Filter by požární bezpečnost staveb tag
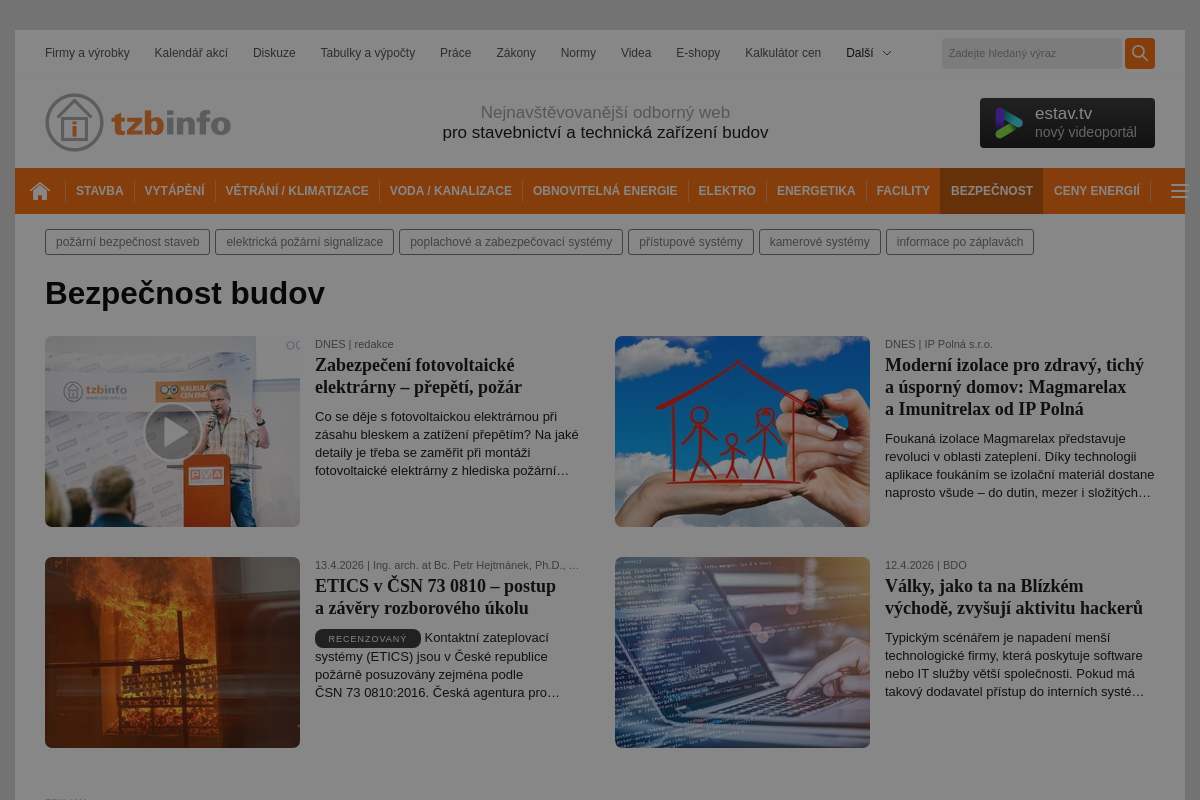 127,242
